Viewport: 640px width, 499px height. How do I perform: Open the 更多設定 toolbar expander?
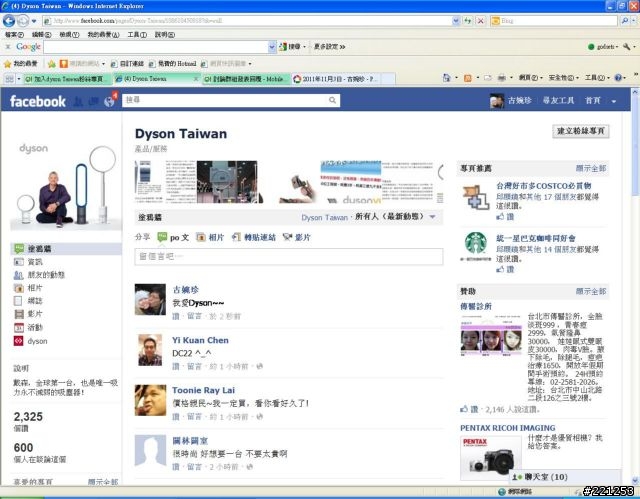tap(329, 47)
